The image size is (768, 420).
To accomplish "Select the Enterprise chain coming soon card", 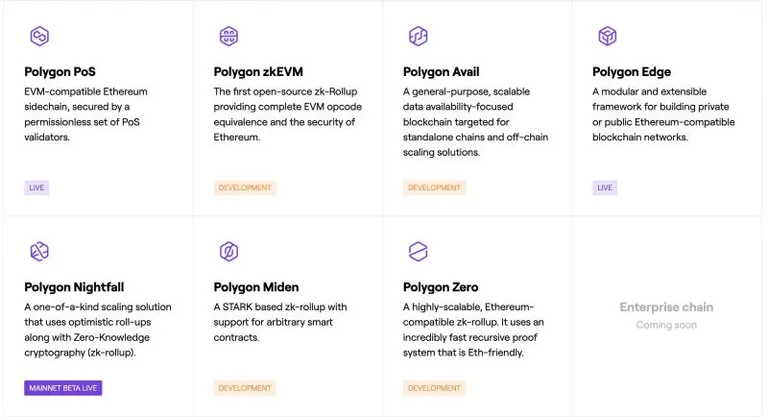I will 666,316.
